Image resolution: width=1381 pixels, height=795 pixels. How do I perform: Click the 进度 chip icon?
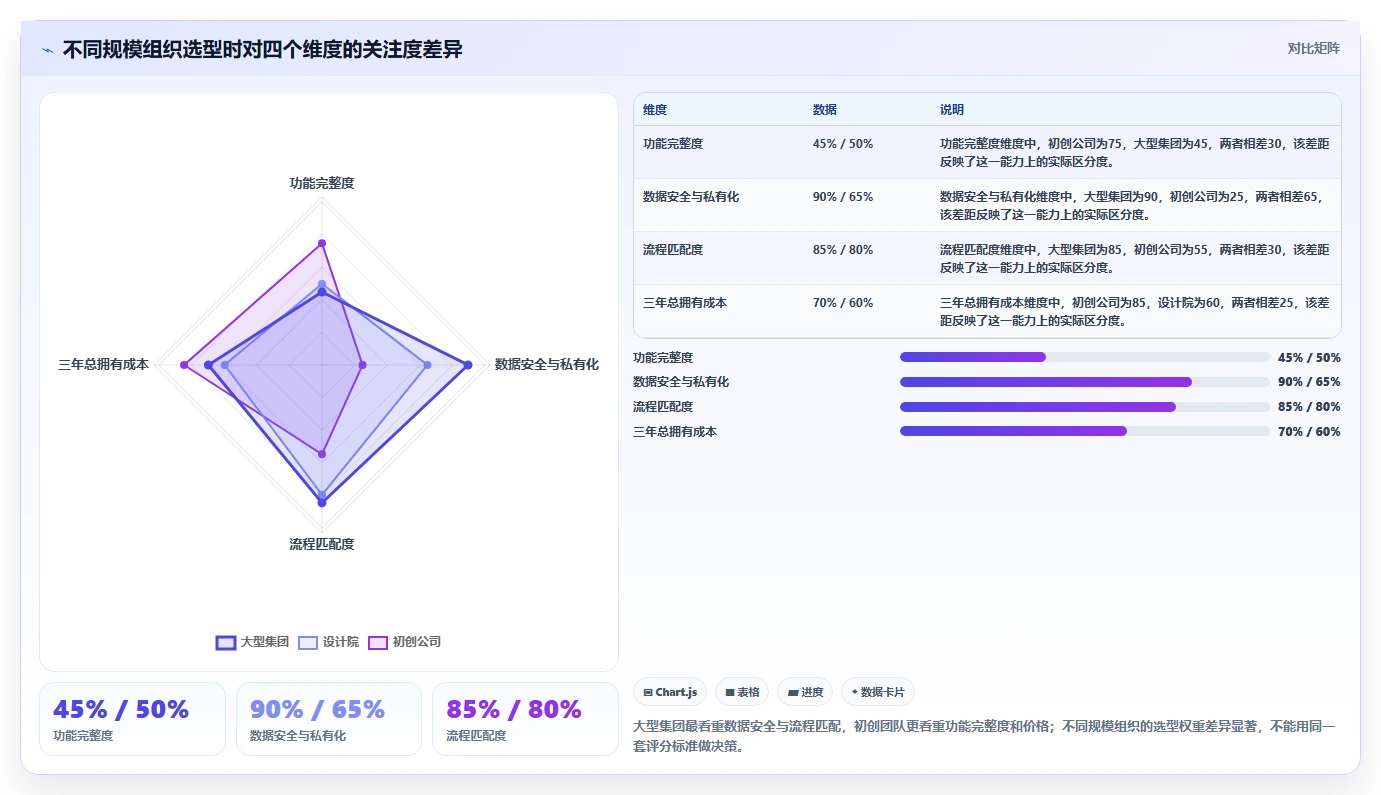point(793,692)
